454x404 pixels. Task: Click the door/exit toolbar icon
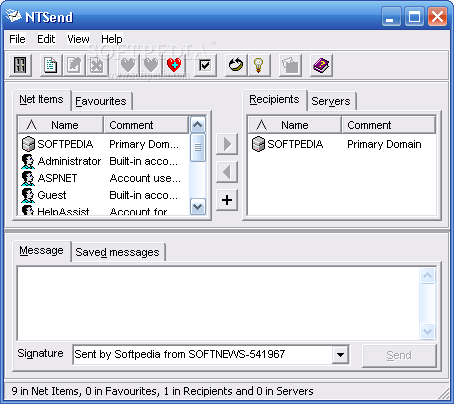coord(20,65)
